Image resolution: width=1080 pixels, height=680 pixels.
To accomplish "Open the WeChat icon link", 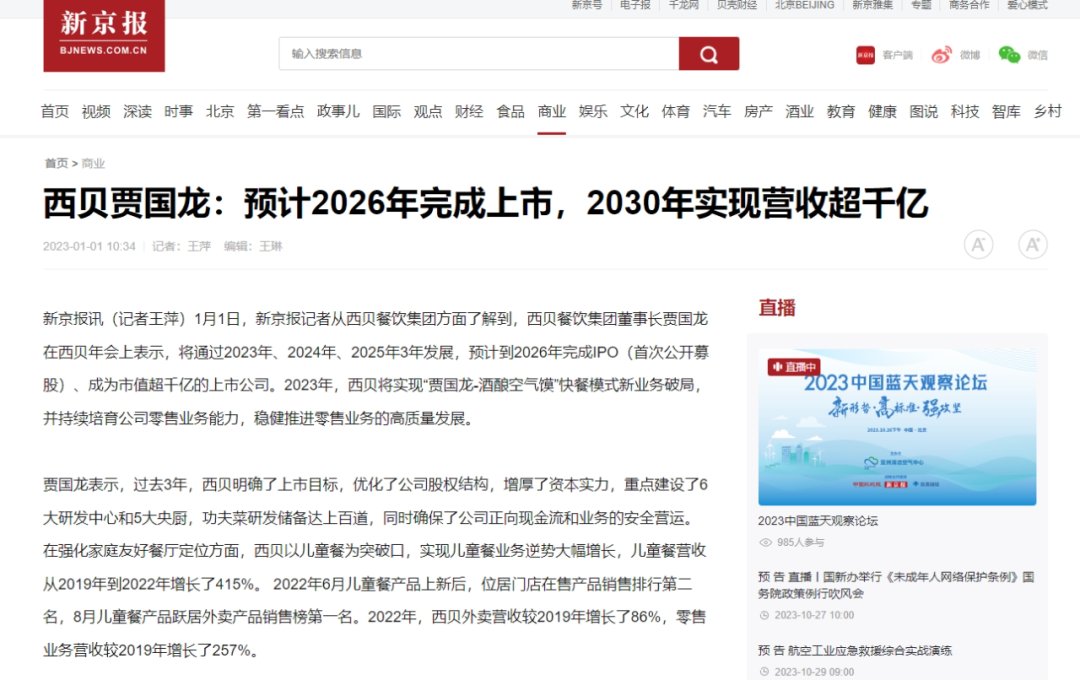I will click(x=1009, y=55).
